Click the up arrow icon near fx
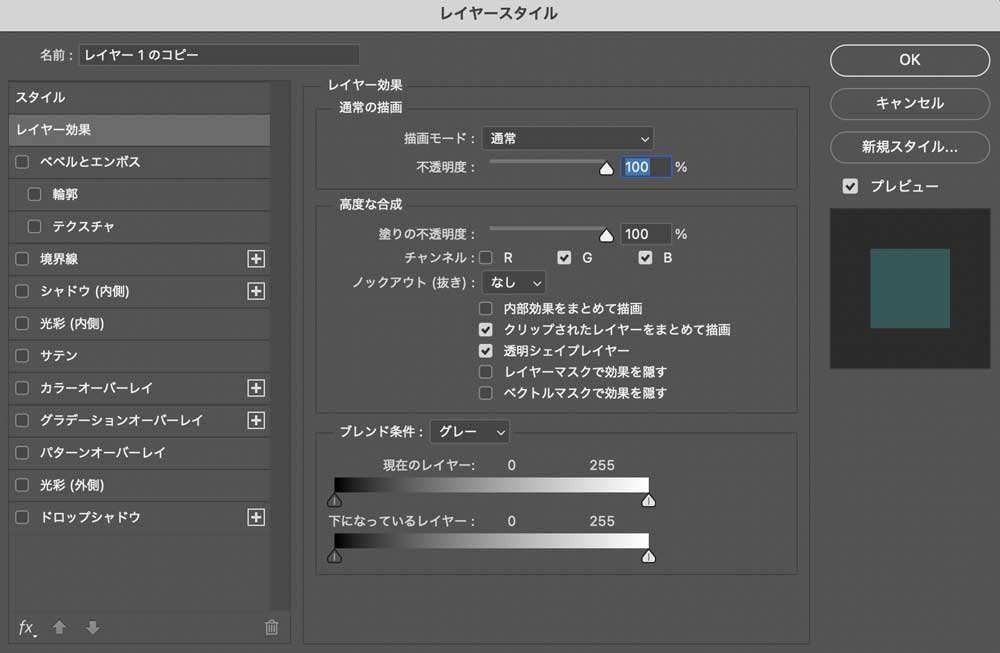This screenshot has height=653, width=1000. pyautogui.click(x=59, y=627)
